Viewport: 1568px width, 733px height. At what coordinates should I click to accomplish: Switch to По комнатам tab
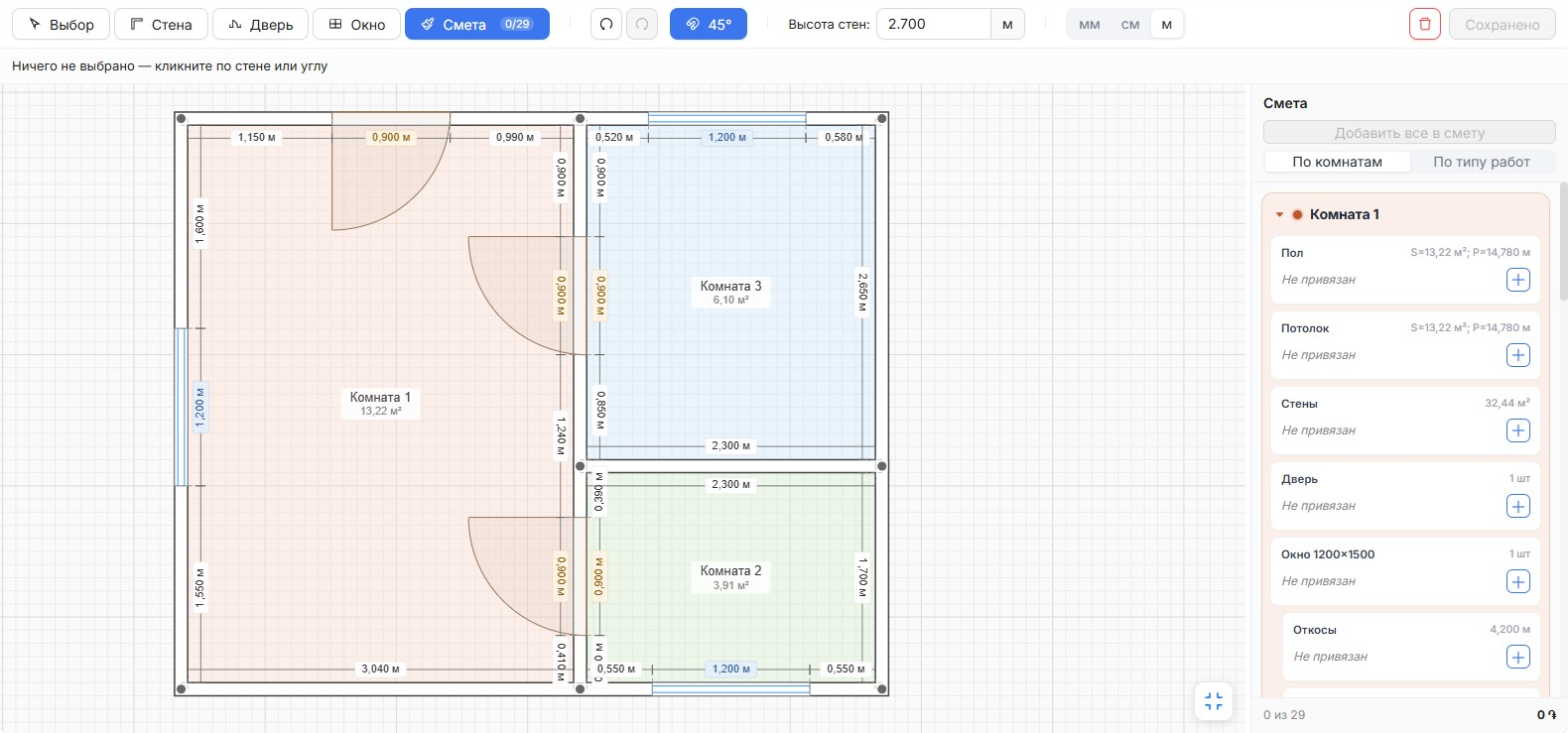[1337, 162]
